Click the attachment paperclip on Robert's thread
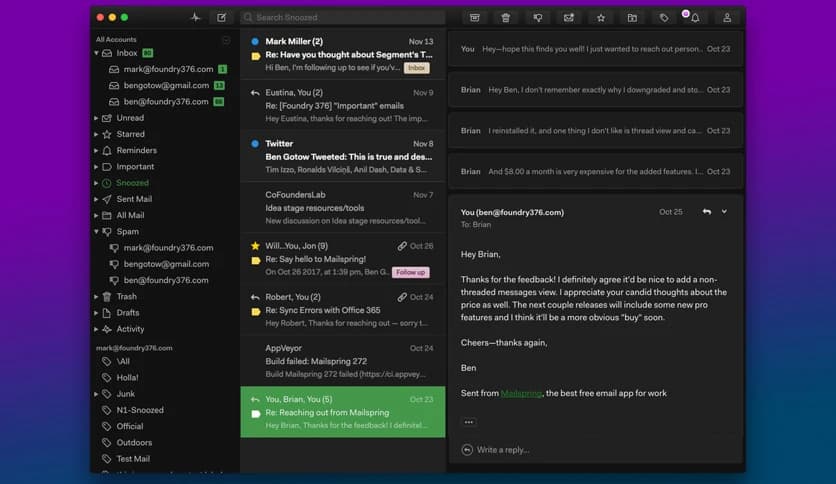This screenshot has width=836, height=484. pos(402,297)
